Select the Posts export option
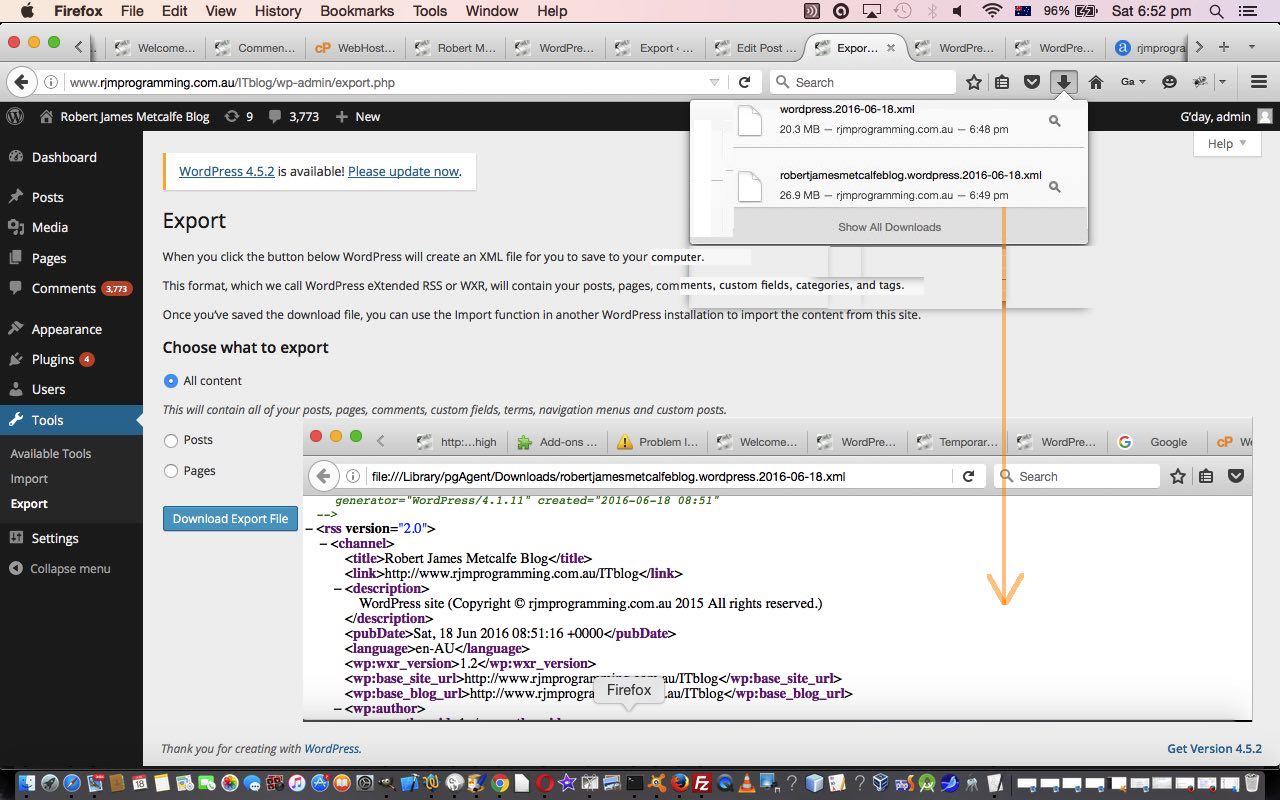1280x800 pixels. click(171, 440)
